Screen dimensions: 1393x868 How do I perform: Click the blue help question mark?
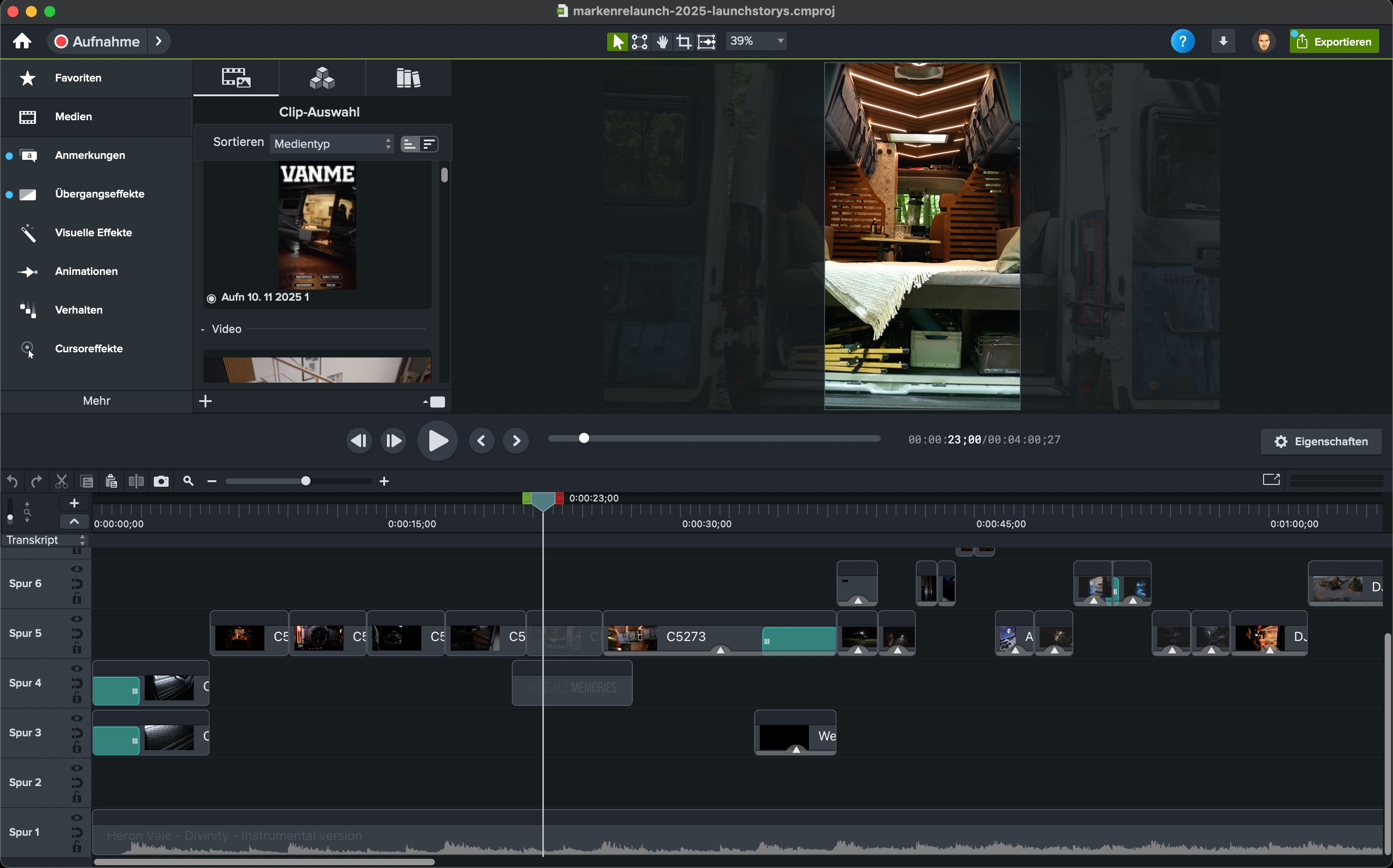point(1182,41)
